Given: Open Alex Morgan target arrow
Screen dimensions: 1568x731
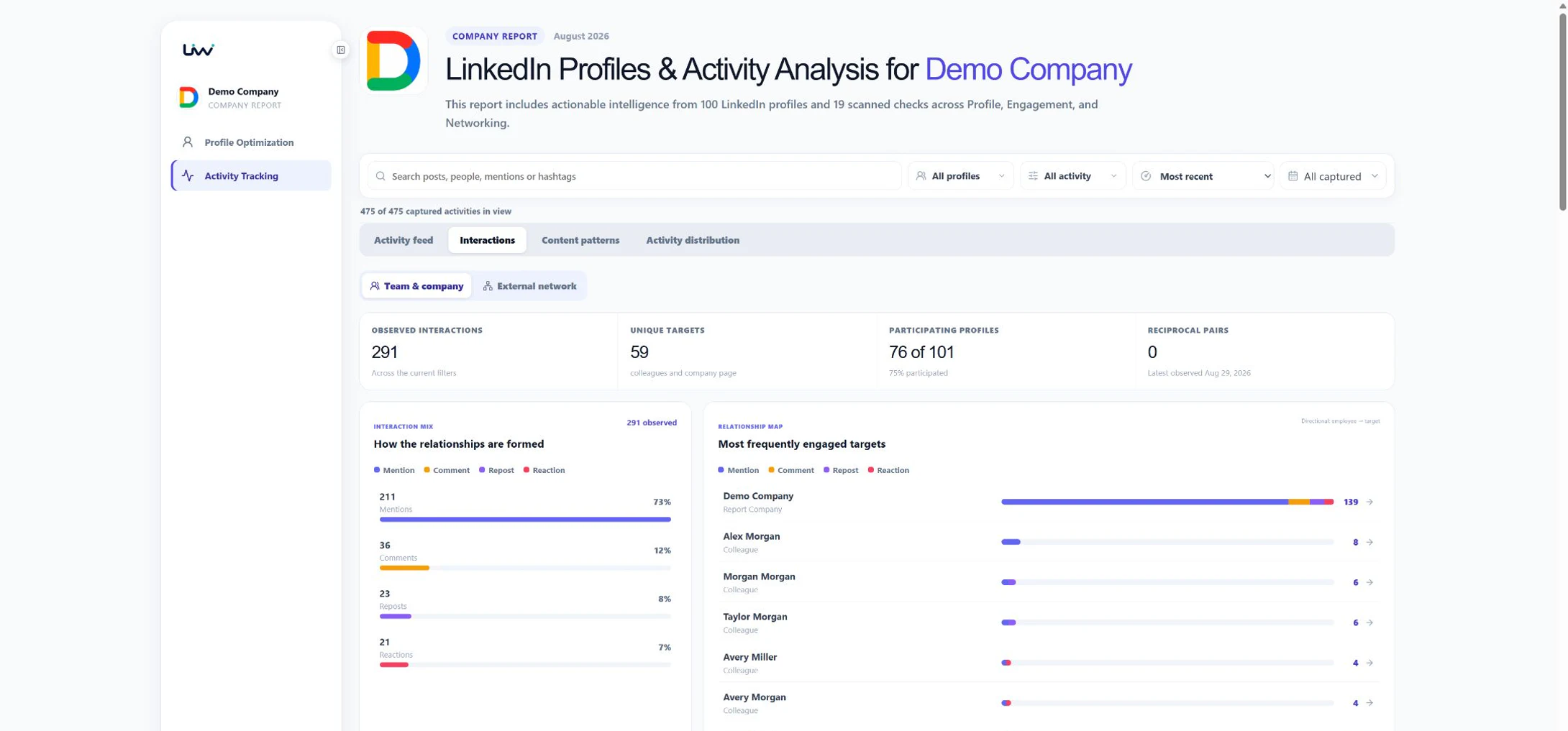Looking at the screenshot, I should (x=1369, y=542).
